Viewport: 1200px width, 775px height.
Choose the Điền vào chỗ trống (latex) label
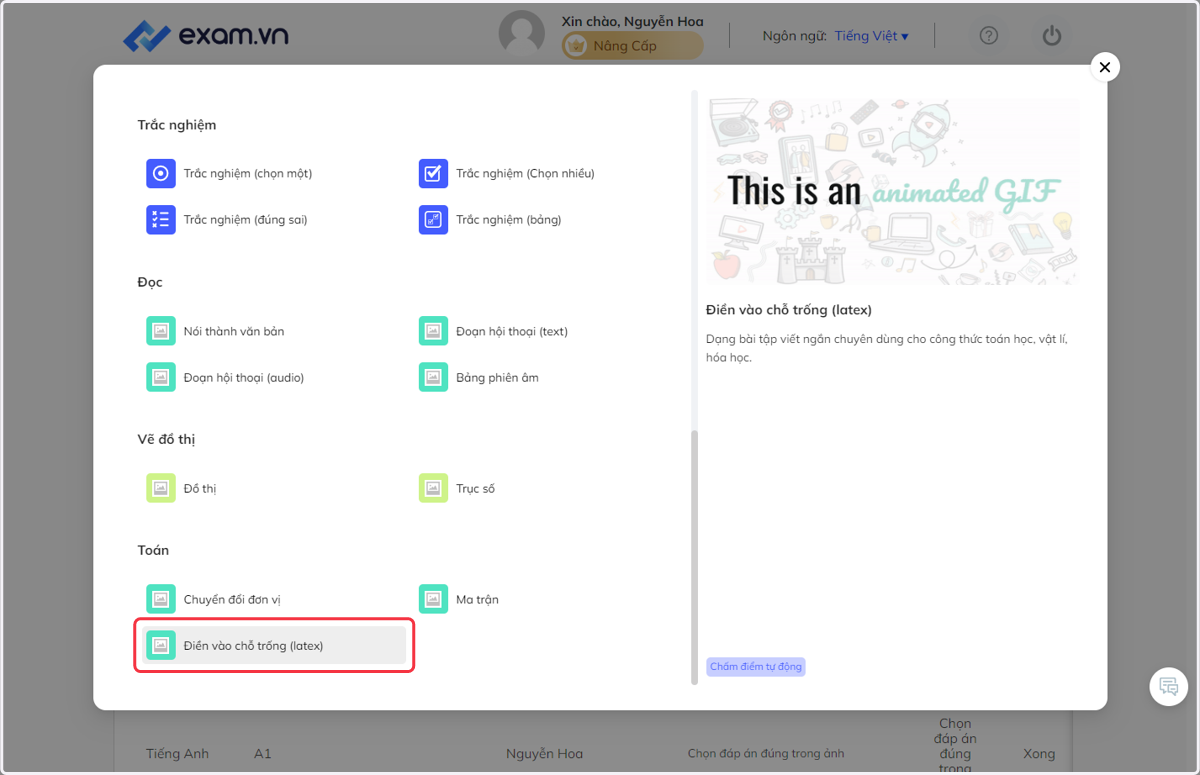coord(253,645)
